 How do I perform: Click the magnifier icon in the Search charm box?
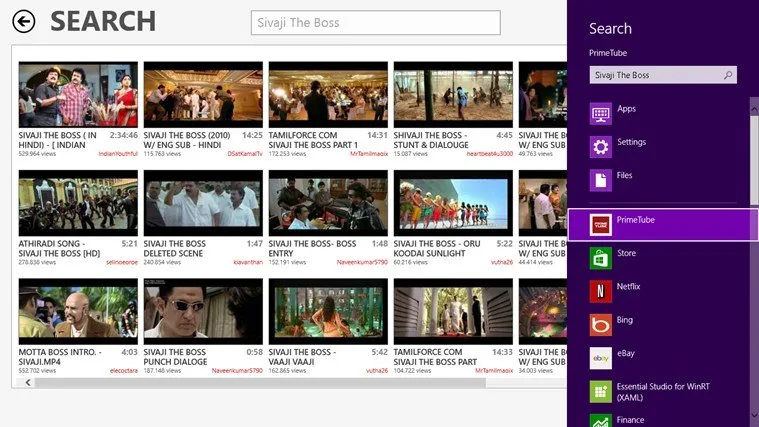(728, 75)
